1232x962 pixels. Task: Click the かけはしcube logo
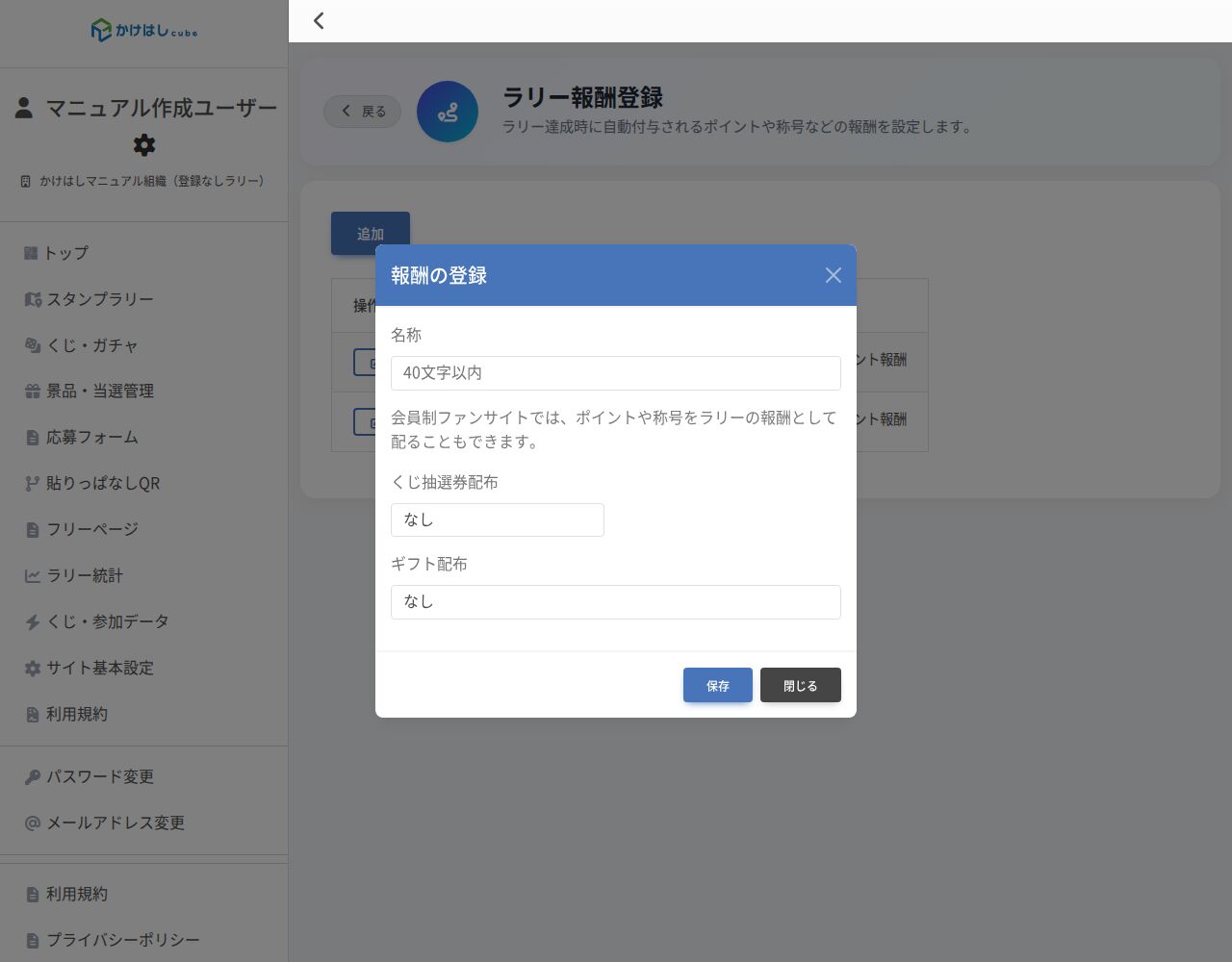tap(144, 31)
